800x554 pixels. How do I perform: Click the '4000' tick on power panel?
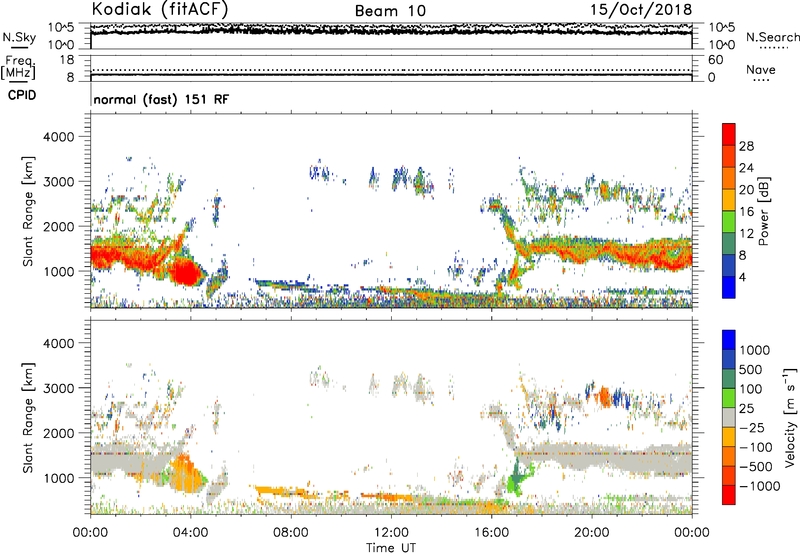[x=58, y=137]
